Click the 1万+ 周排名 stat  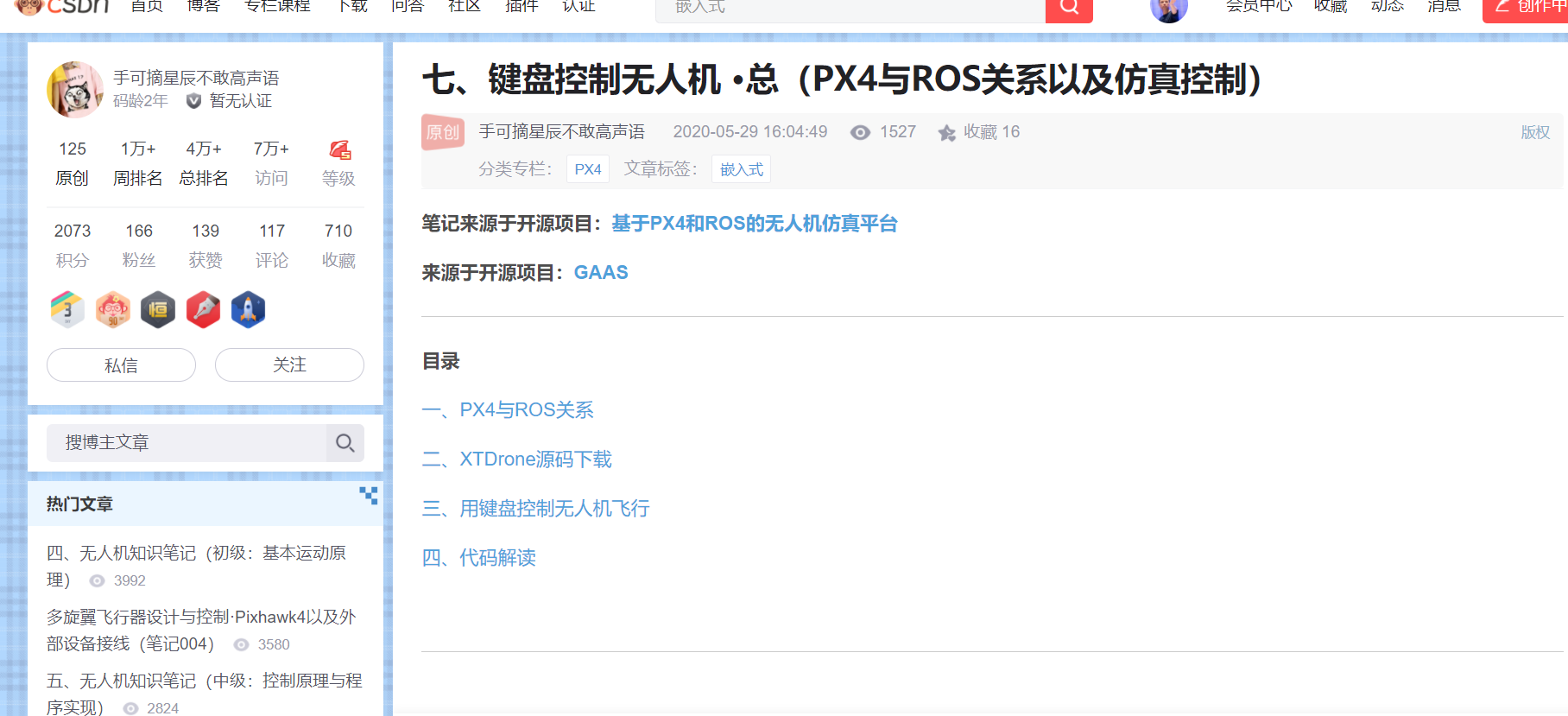[x=138, y=163]
